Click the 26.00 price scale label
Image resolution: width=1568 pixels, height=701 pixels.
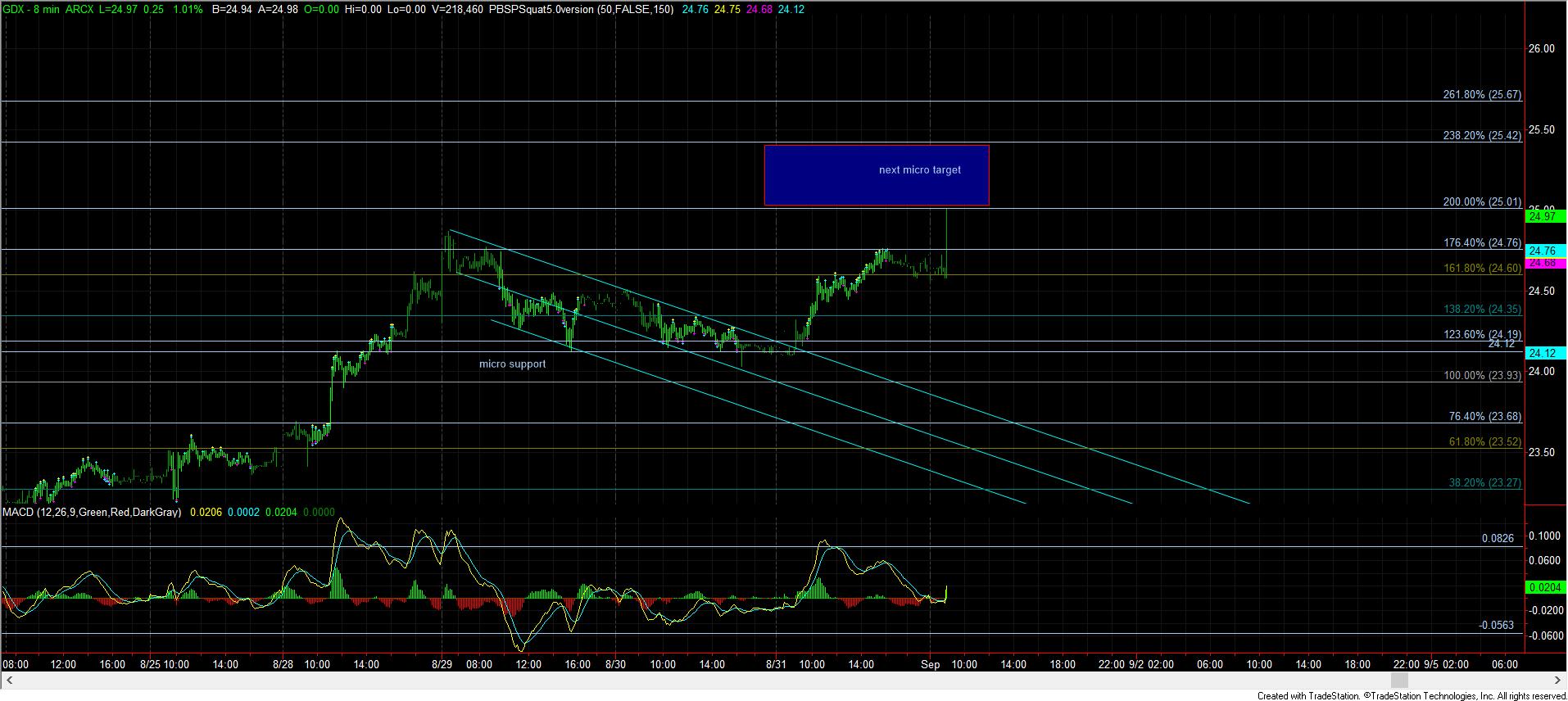[1541, 49]
